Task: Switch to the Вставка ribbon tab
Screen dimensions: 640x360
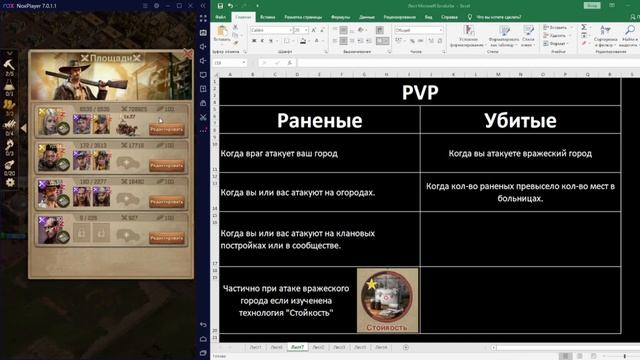Action: tap(267, 17)
